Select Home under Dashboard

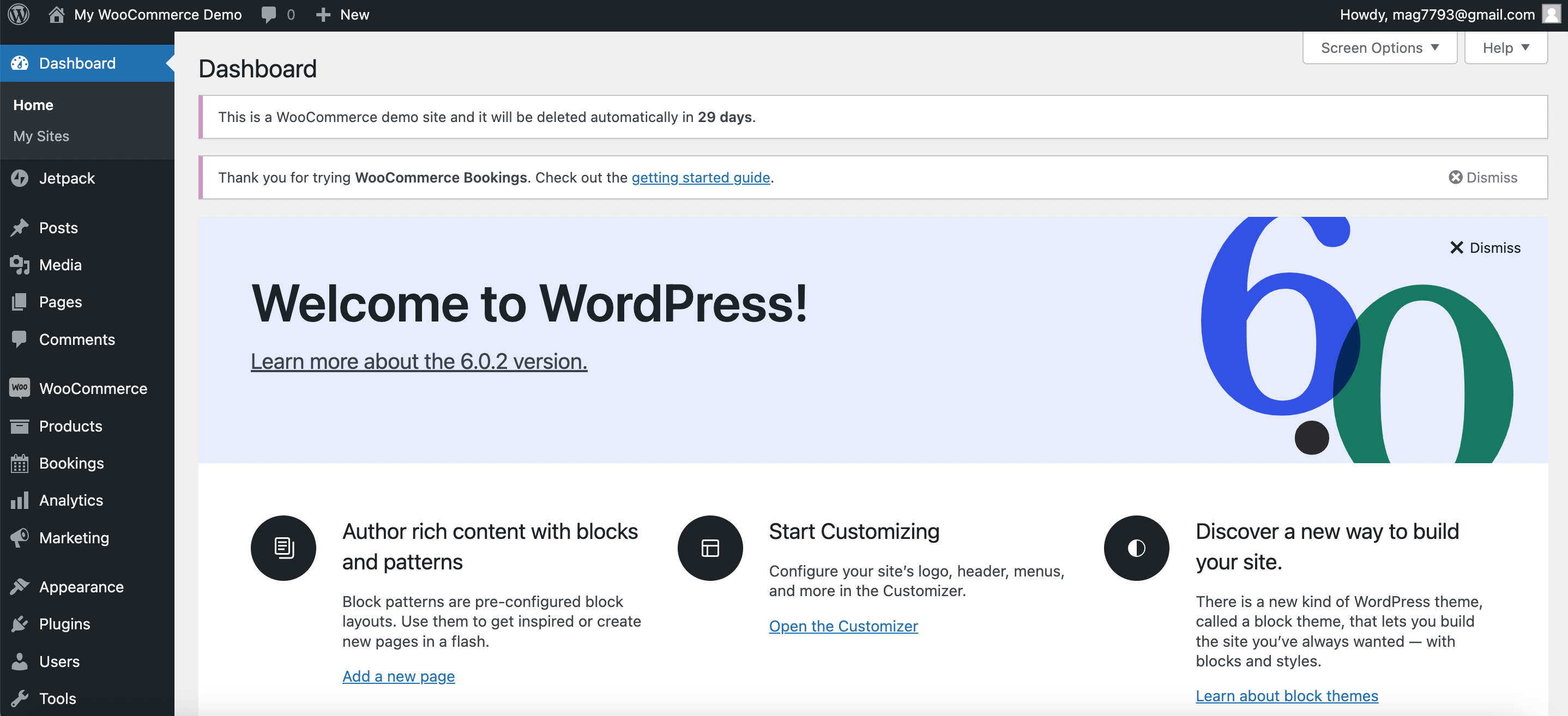[x=33, y=105]
